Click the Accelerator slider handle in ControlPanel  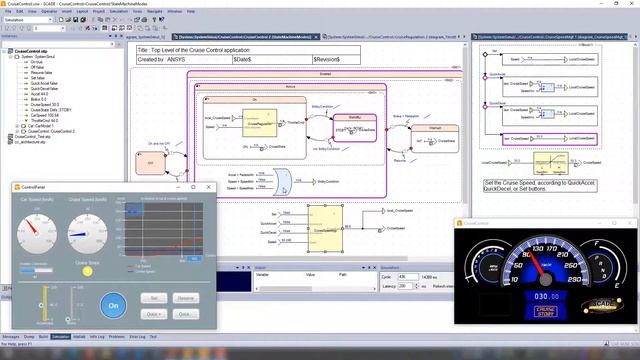(x=41, y=305)
